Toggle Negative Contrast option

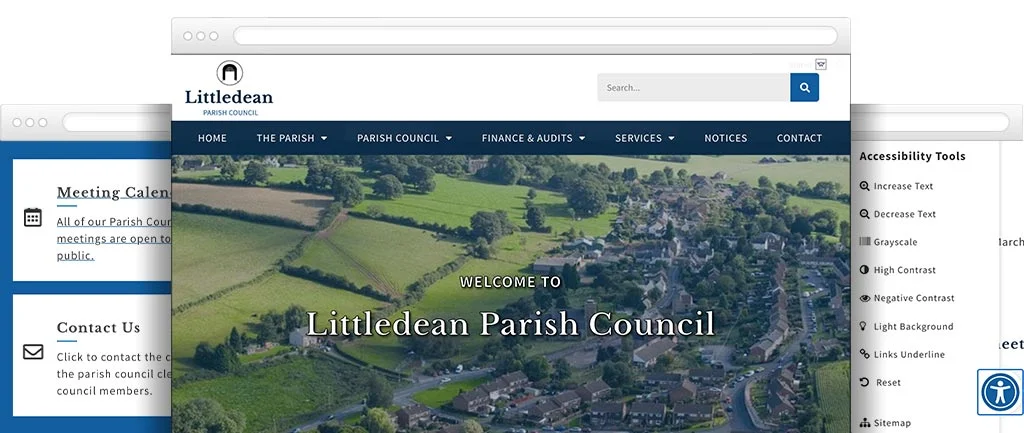[x=913, y=298]
